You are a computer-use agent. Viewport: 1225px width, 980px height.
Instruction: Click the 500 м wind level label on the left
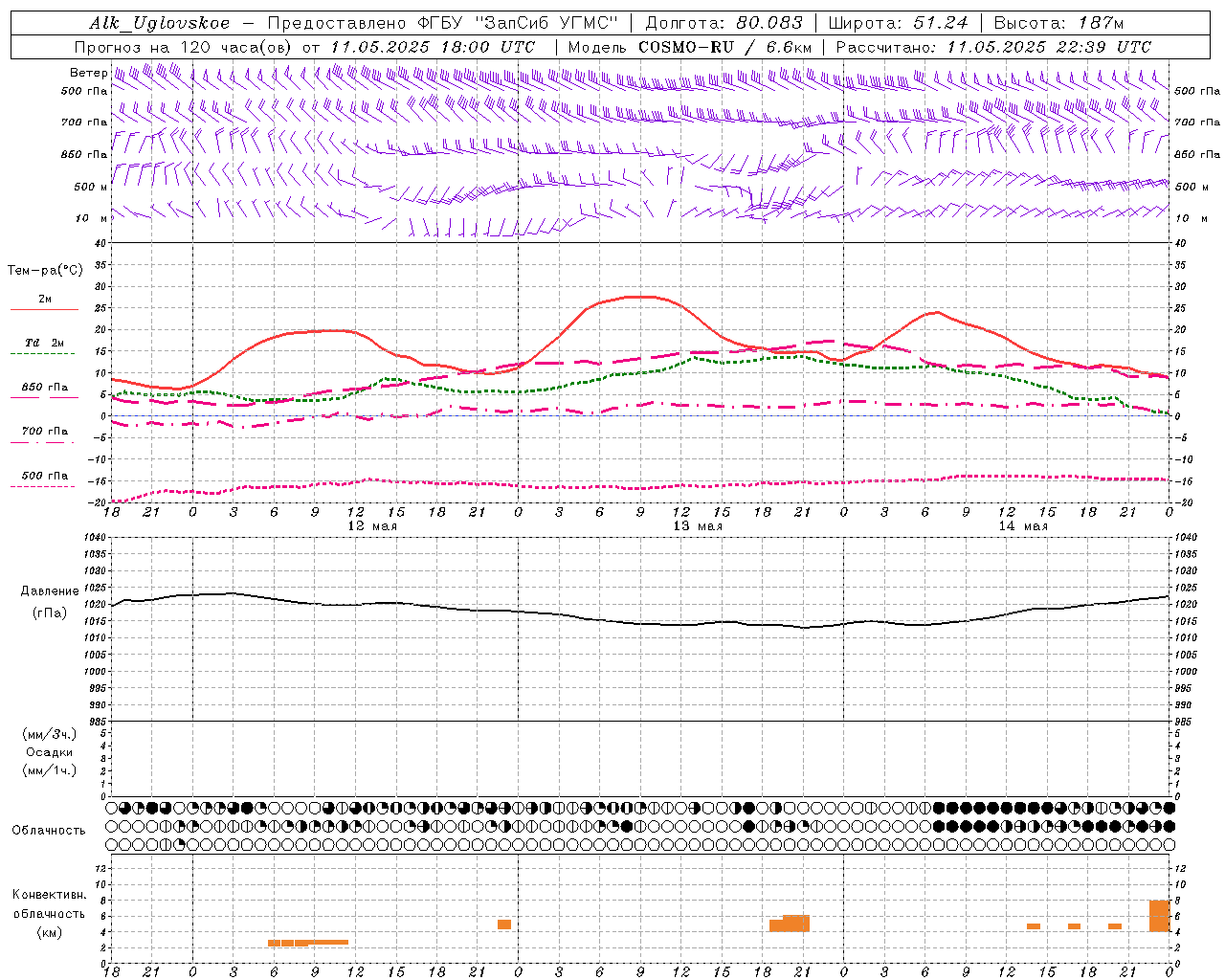click(x=91, y=187)
